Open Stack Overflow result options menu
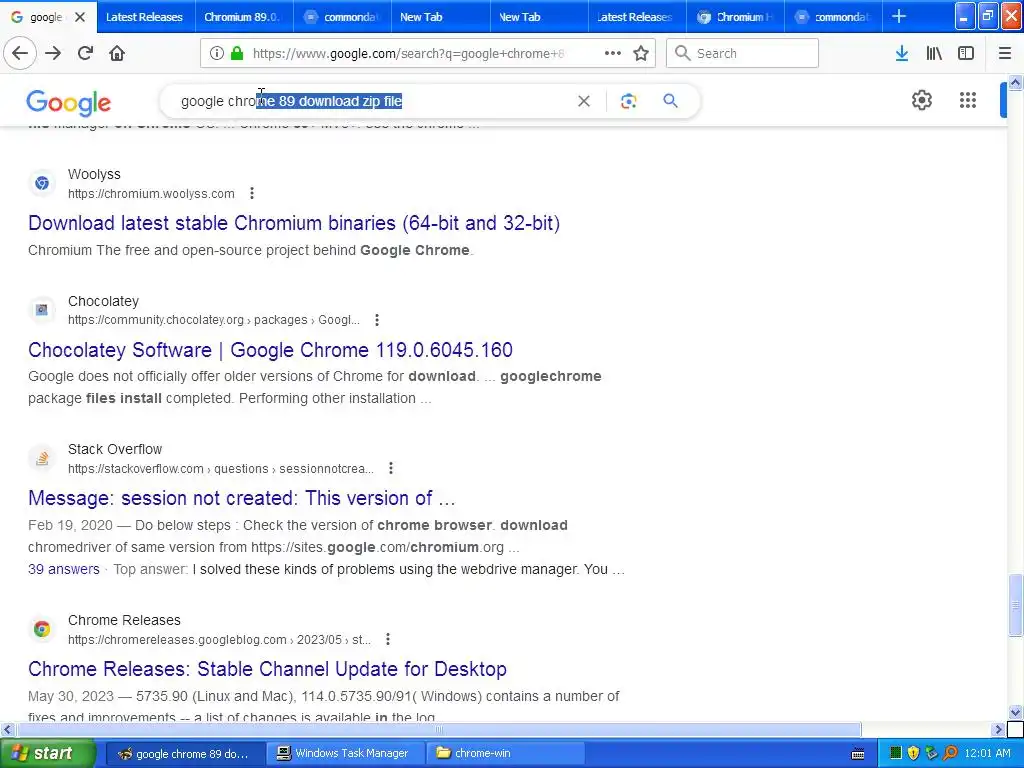 [x=391, y=468]
